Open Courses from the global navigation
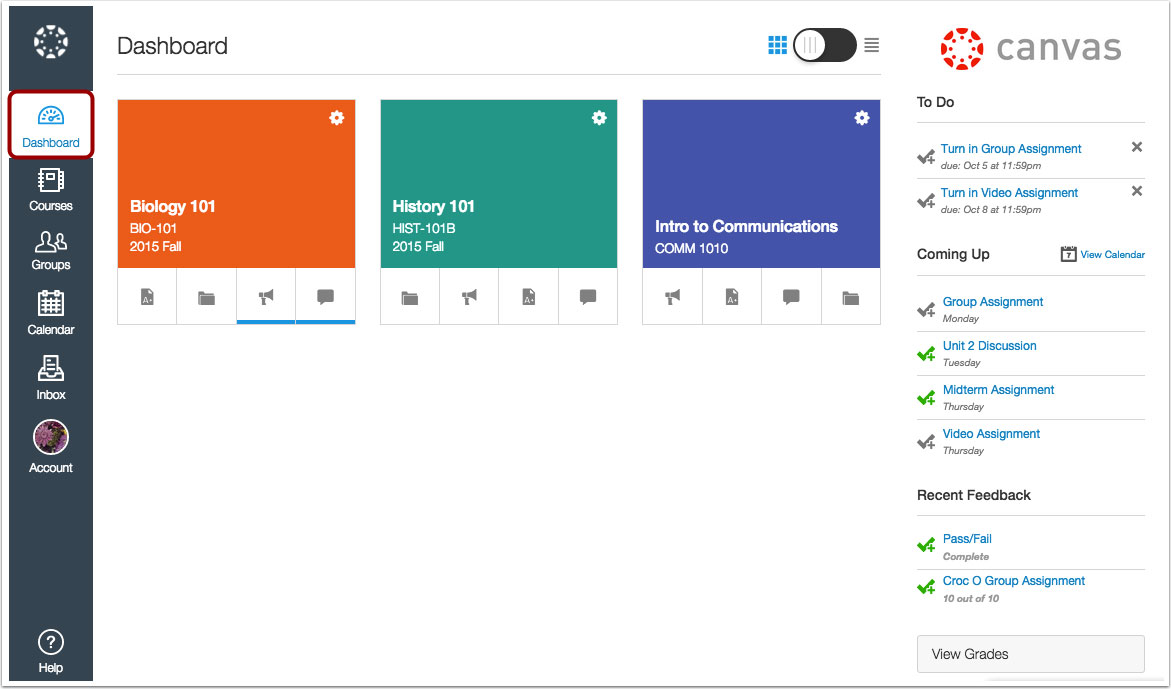Image resolution: width=1171 pixels, height=689 pixels. (x=50, y=190)
